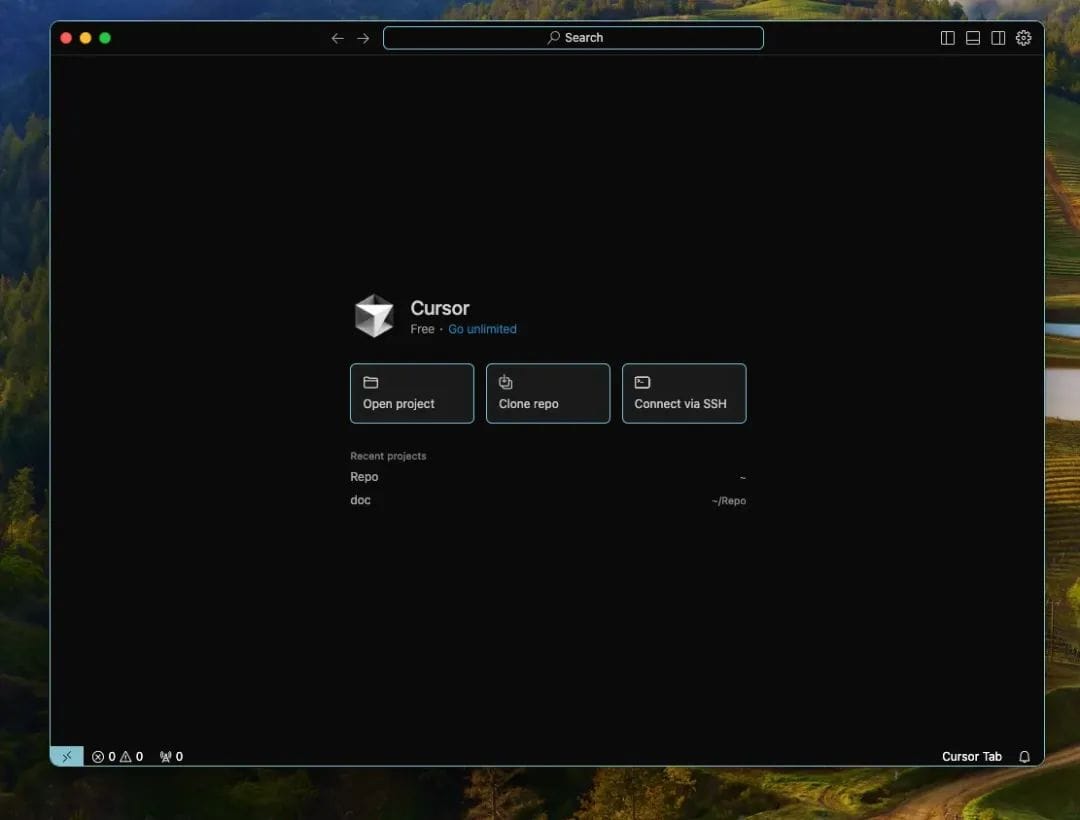Open settings via the gear icon
The width and height of the screenshot is (1080, 820).
tap(1024, 38)
